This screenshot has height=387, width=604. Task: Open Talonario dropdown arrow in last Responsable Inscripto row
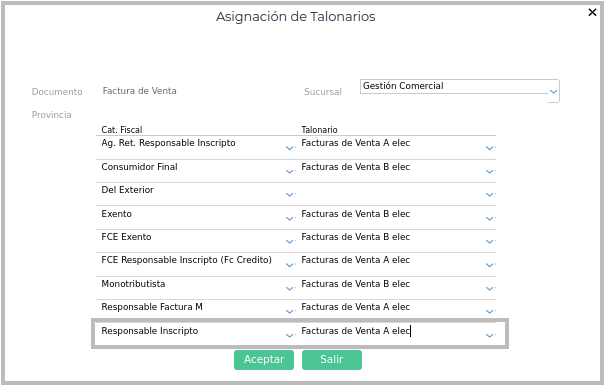click(490, 335)
